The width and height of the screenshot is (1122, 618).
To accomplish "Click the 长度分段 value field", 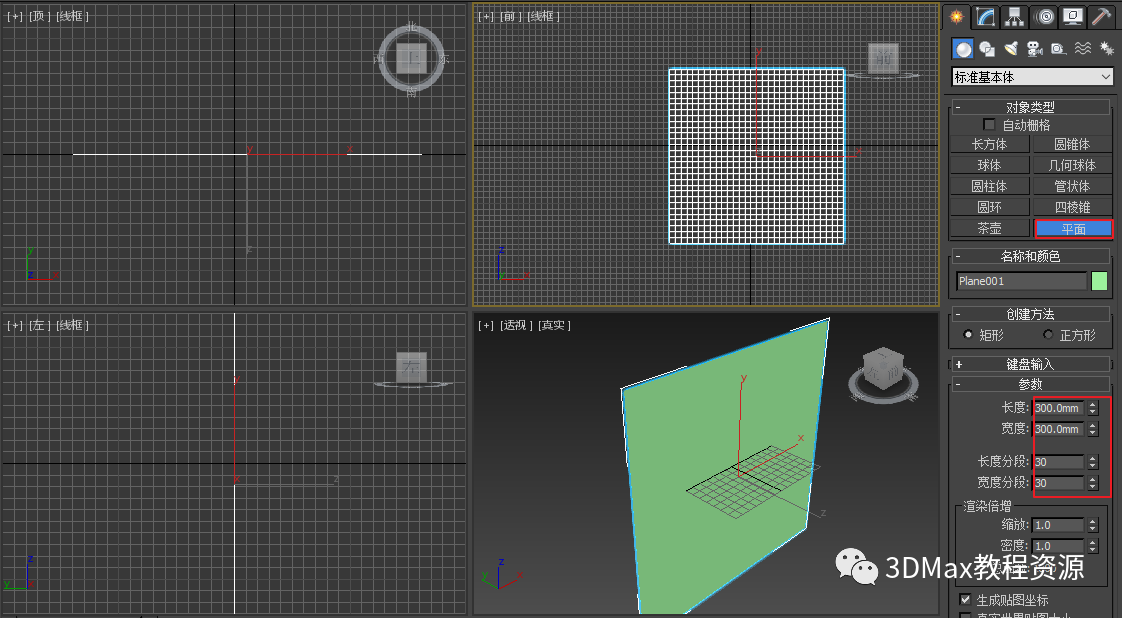I will (1059, 462).
